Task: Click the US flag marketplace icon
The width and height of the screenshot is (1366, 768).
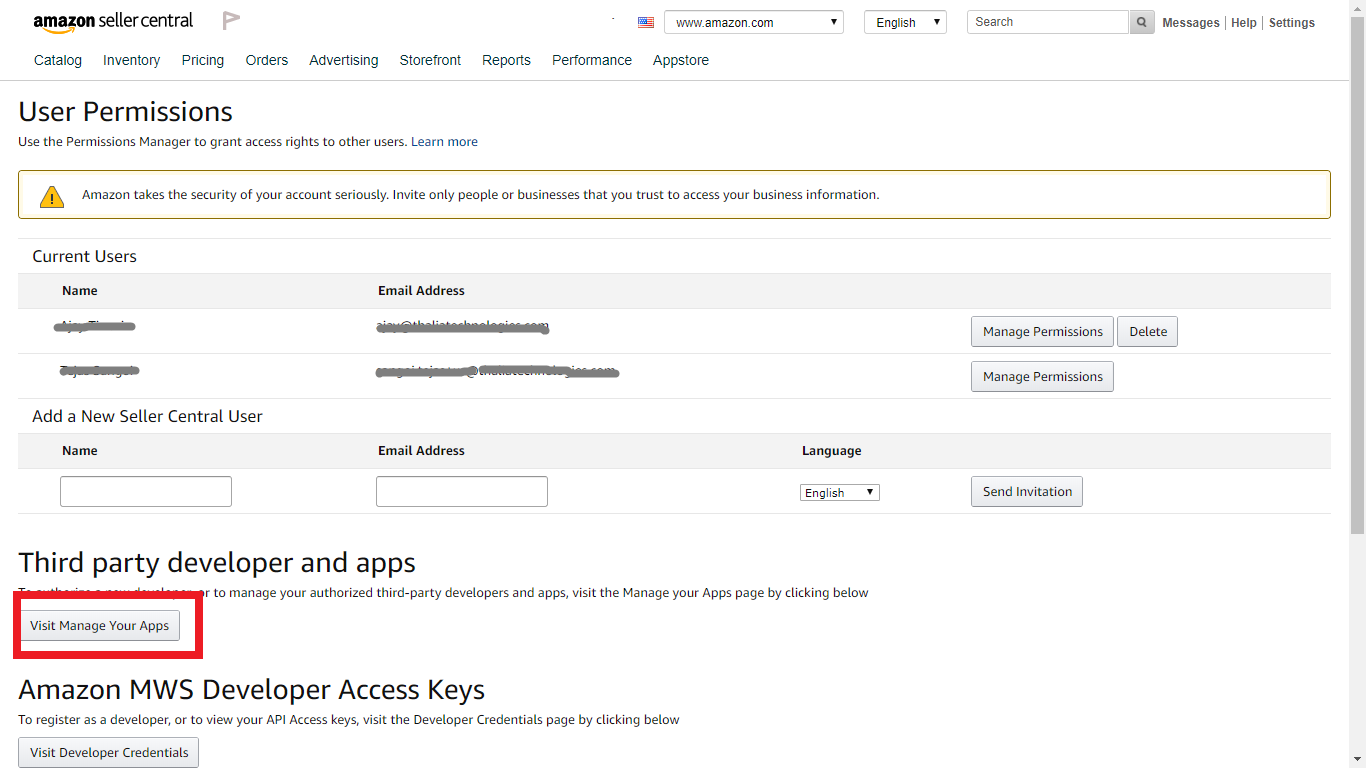Action: [646, 22]
